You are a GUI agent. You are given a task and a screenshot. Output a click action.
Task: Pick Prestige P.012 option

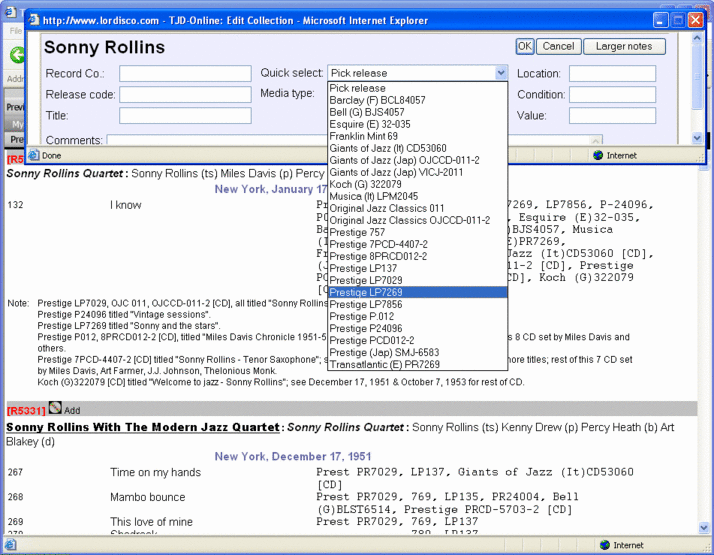(x=418, y=316)
